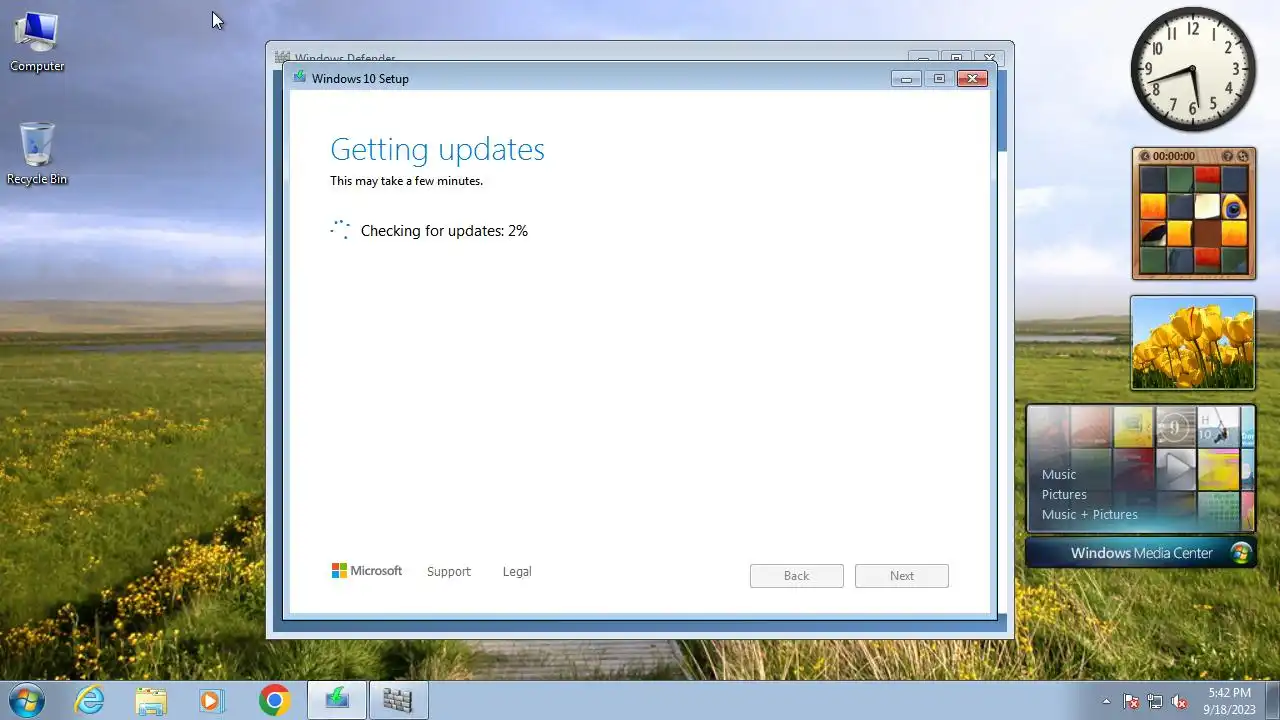Open Windows Explorer from the taskbar
Image resolution: width=1280 pixels, height=720 pixels.
151,700
